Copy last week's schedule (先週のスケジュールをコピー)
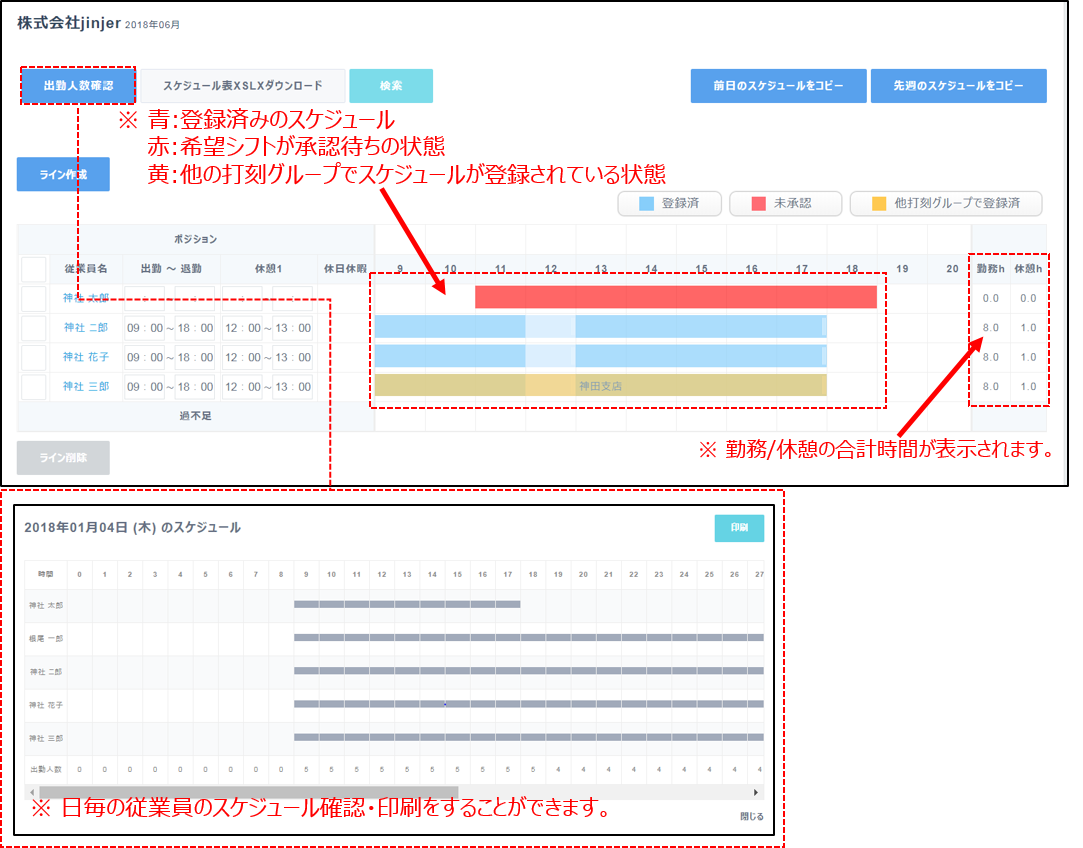1083x848 pixels. pyautogui.click(x=958, y=86)
